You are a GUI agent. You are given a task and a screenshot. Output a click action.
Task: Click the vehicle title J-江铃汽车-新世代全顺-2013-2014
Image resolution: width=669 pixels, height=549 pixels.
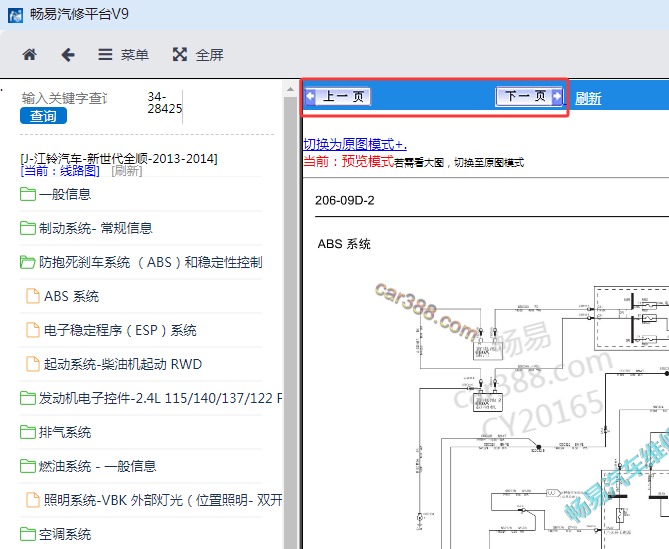[119, 159]
